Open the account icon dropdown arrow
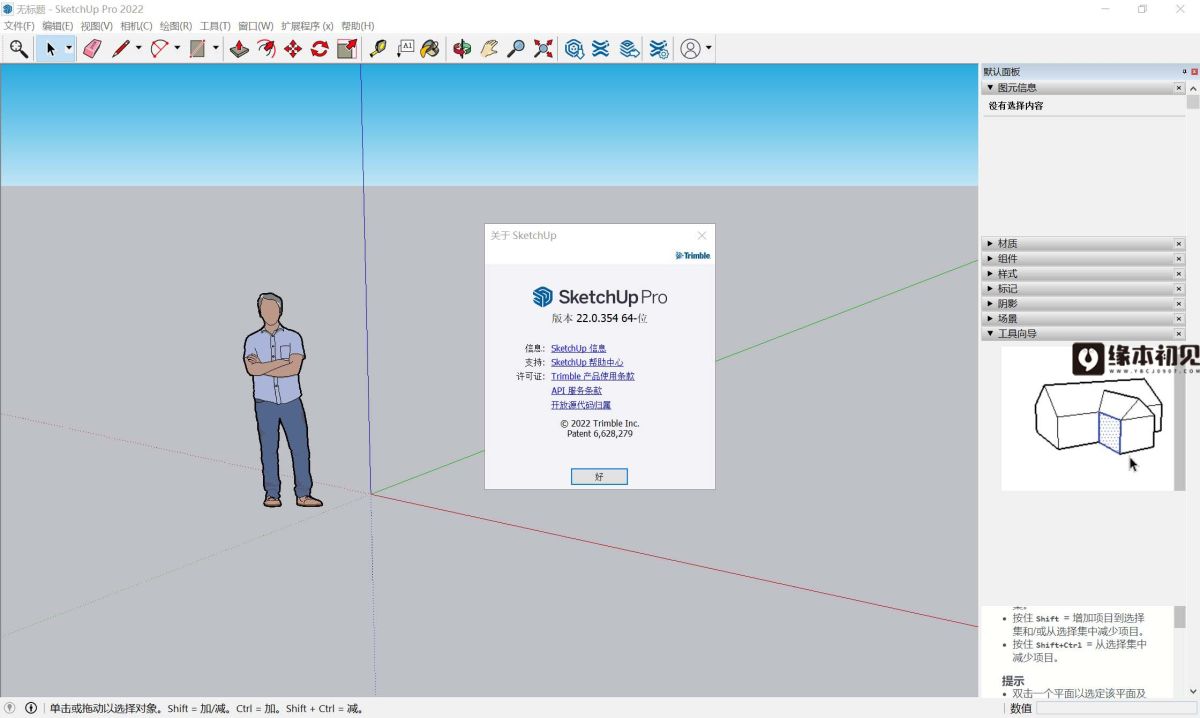 (708, 48)
